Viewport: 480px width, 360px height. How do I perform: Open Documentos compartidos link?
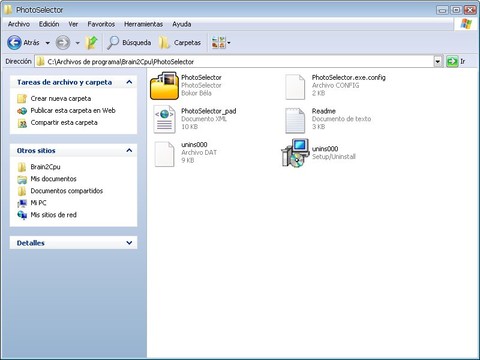point(67,191)
